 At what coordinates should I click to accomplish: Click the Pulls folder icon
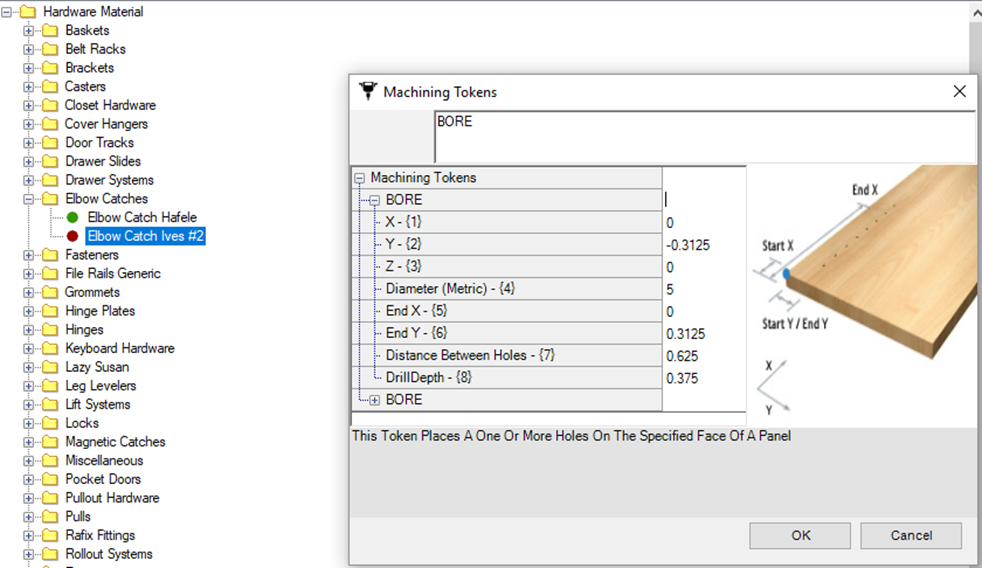tap(49, 517)
